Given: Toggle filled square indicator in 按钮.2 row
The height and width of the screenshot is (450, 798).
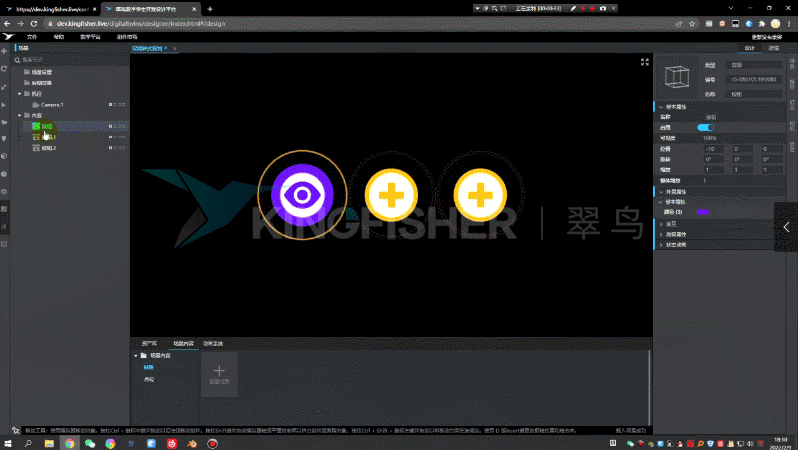Looking at the screenshot, I should 110,148.
